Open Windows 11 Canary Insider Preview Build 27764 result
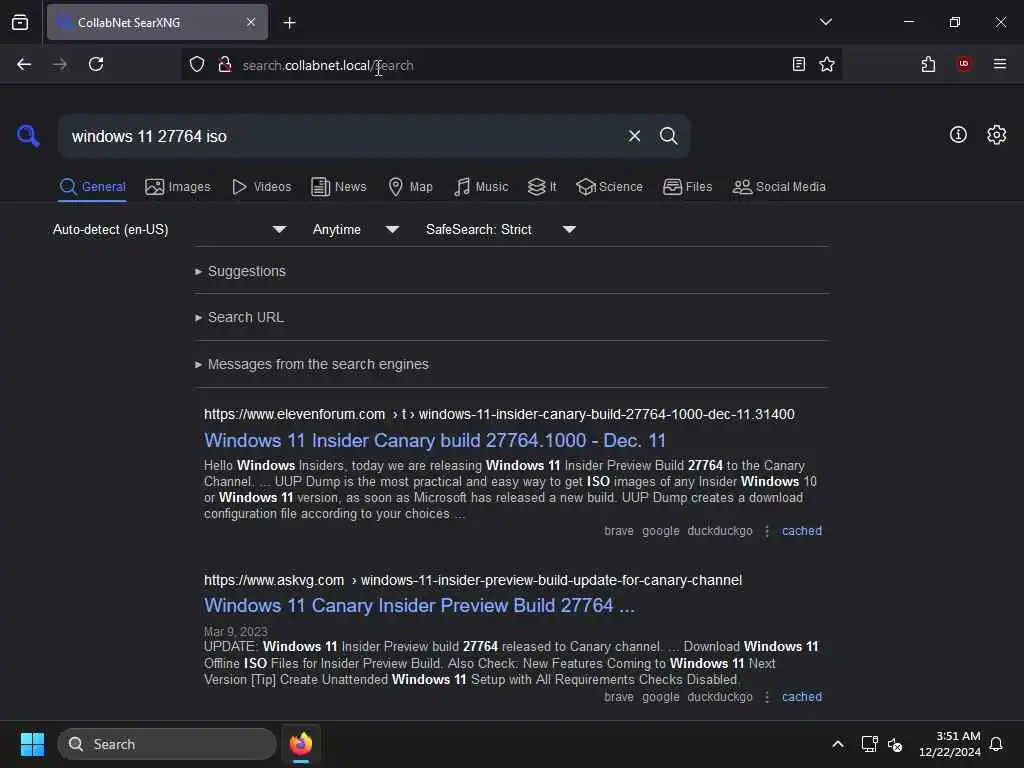Image resolution: width=1024 pixels, height=768 pixels. [419, 605]
